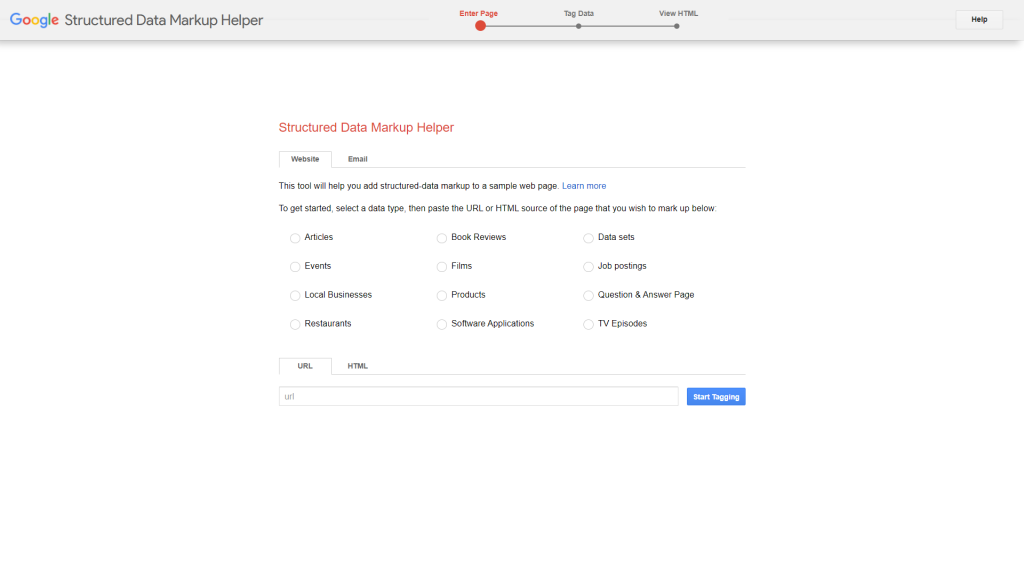Click the Start Tagging button
Image resolution: width=1024 pixels, height=576 pixels.
(x=716, y=396)
